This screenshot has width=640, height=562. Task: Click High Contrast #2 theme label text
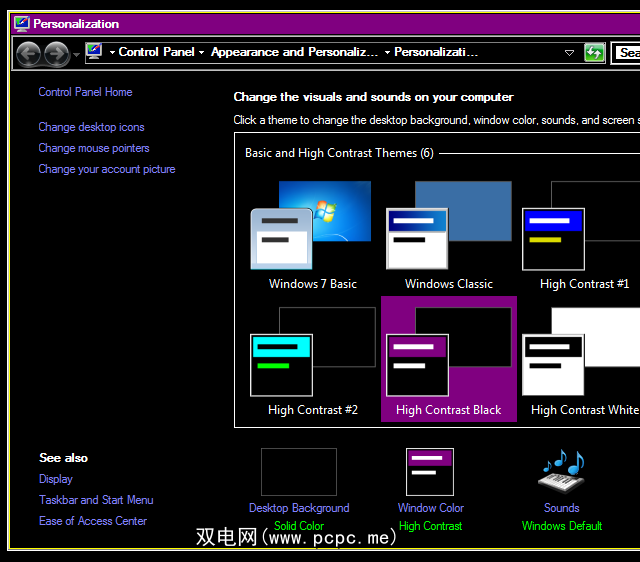pos(313,410)
